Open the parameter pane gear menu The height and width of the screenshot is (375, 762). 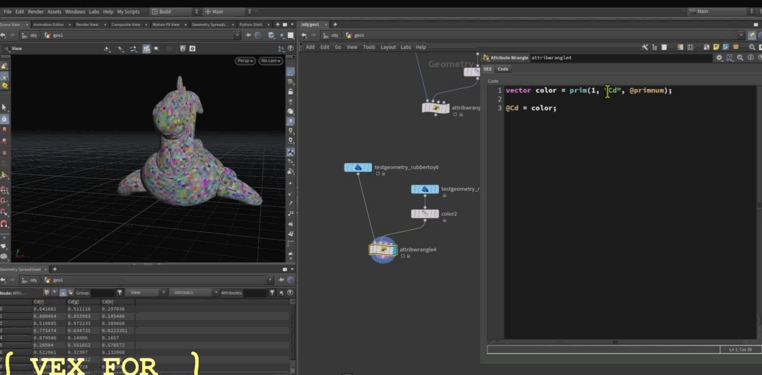point(720,58)
